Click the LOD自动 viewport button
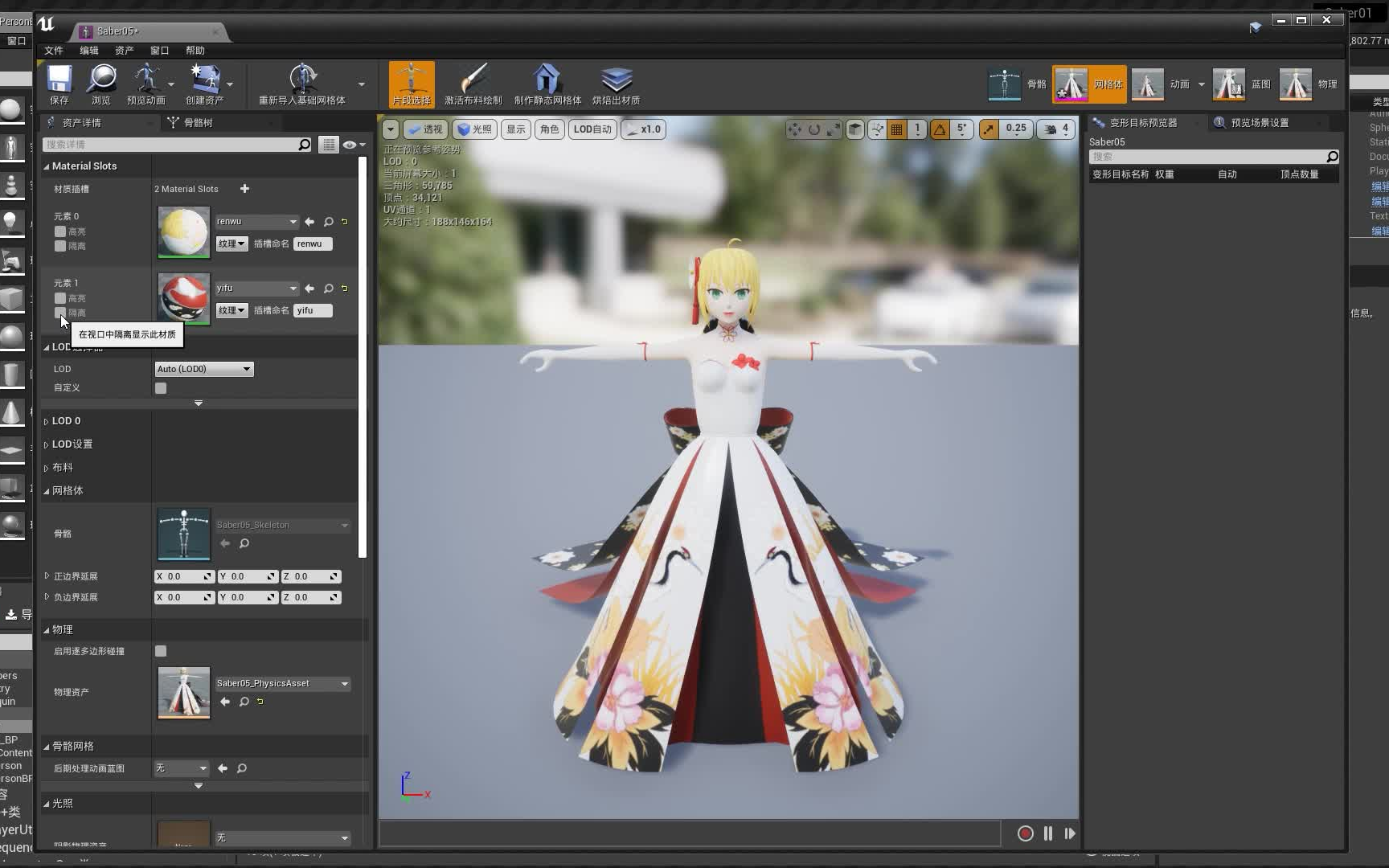1389x868 pixels. pyautogui.click(x=593, y=129)
